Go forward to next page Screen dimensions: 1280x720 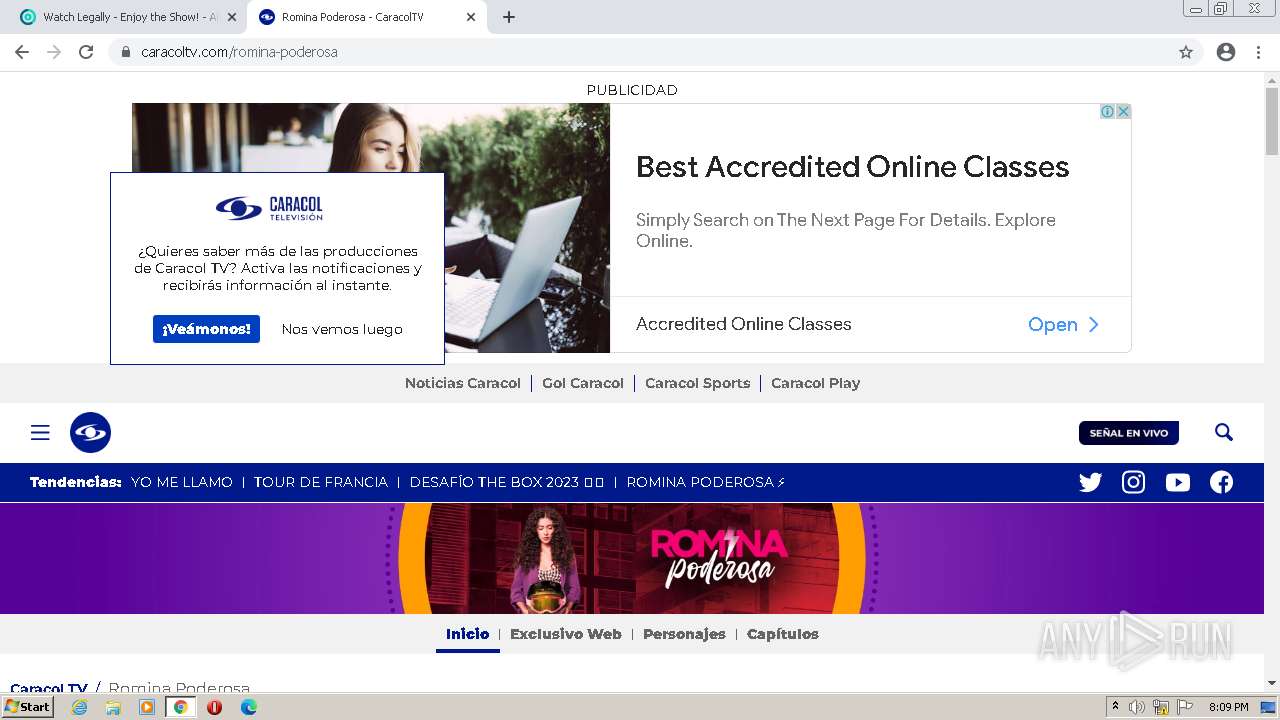[54, 52]
